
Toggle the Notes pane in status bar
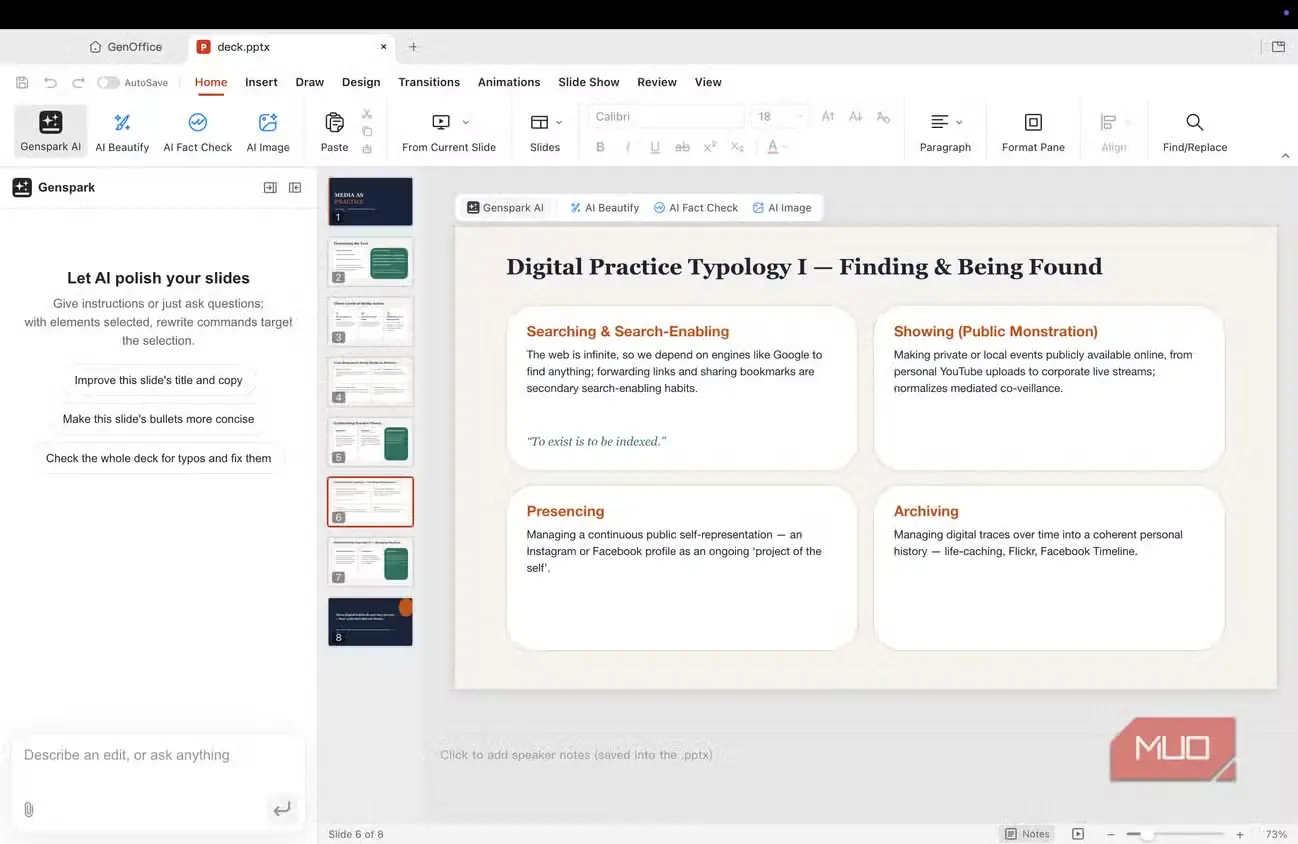pyautogui.click(x=1028, y=834)
